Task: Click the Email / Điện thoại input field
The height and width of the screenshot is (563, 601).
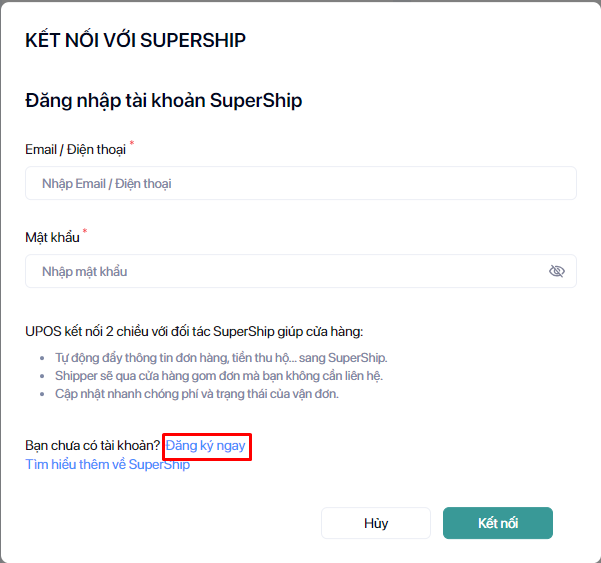Action: (x=300, y=184)
